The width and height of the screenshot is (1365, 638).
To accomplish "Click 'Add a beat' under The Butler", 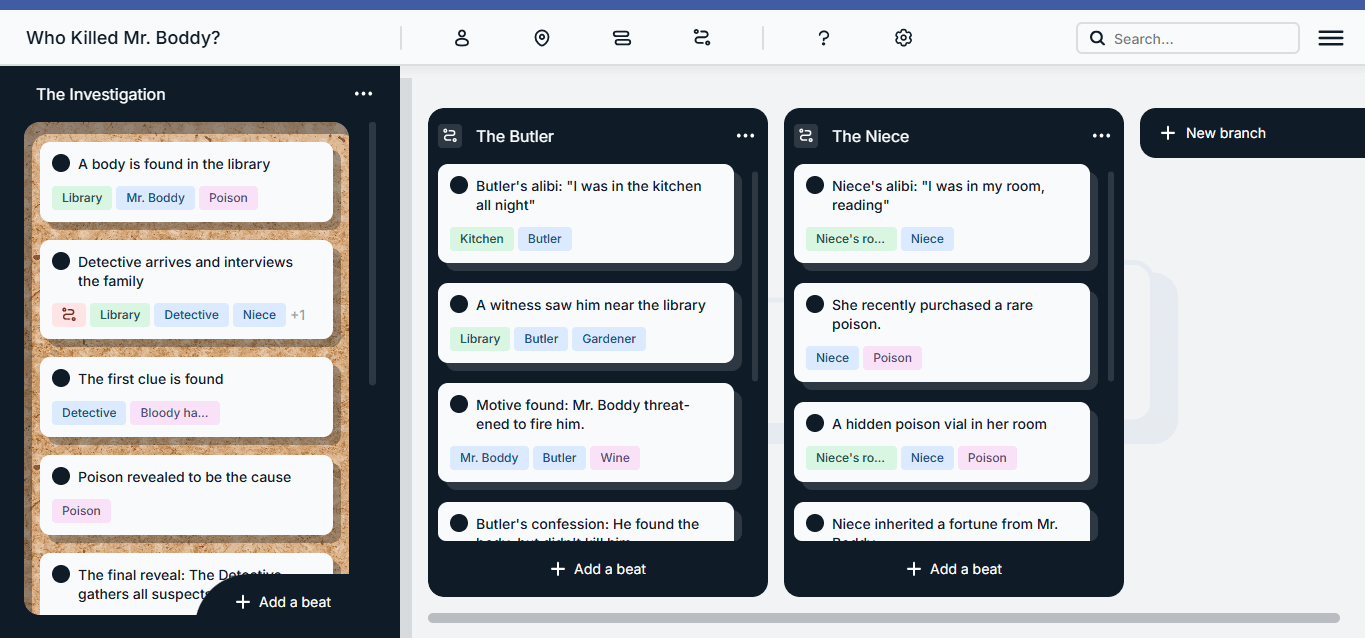I will [x=598, y=569].
